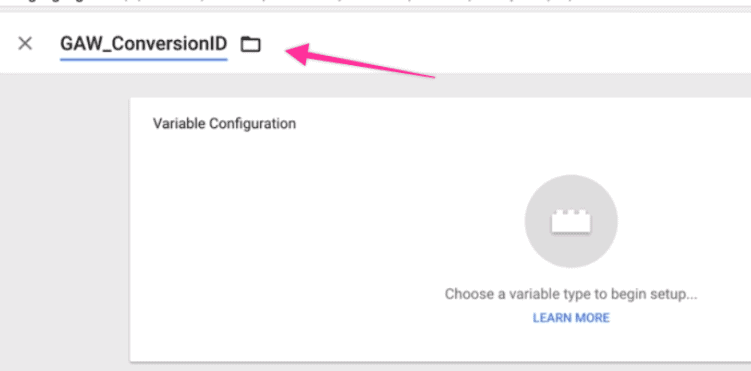Click the empty Variable Configuration card area
The image size is (751, 371).
tap(287, 239)
